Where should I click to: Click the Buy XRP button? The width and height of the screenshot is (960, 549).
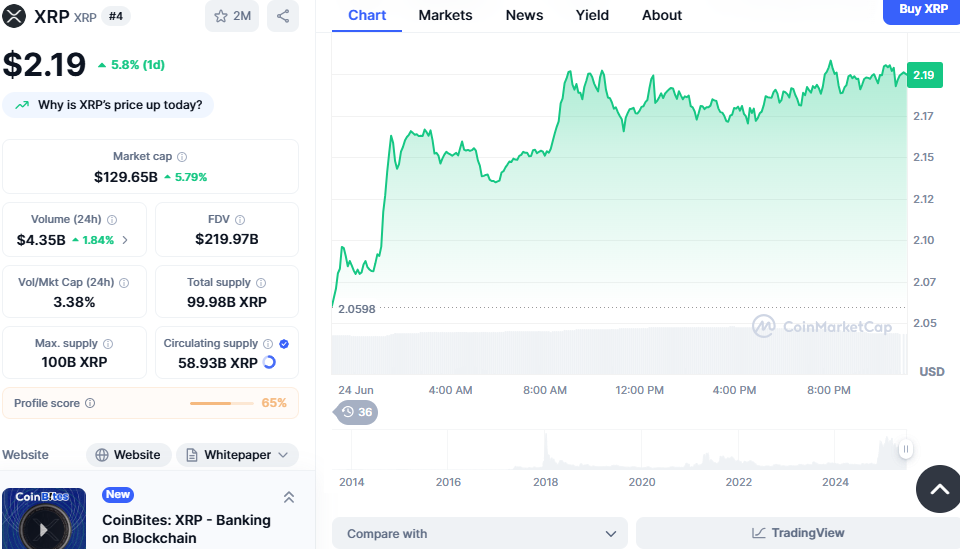click(x=923, y=10)
